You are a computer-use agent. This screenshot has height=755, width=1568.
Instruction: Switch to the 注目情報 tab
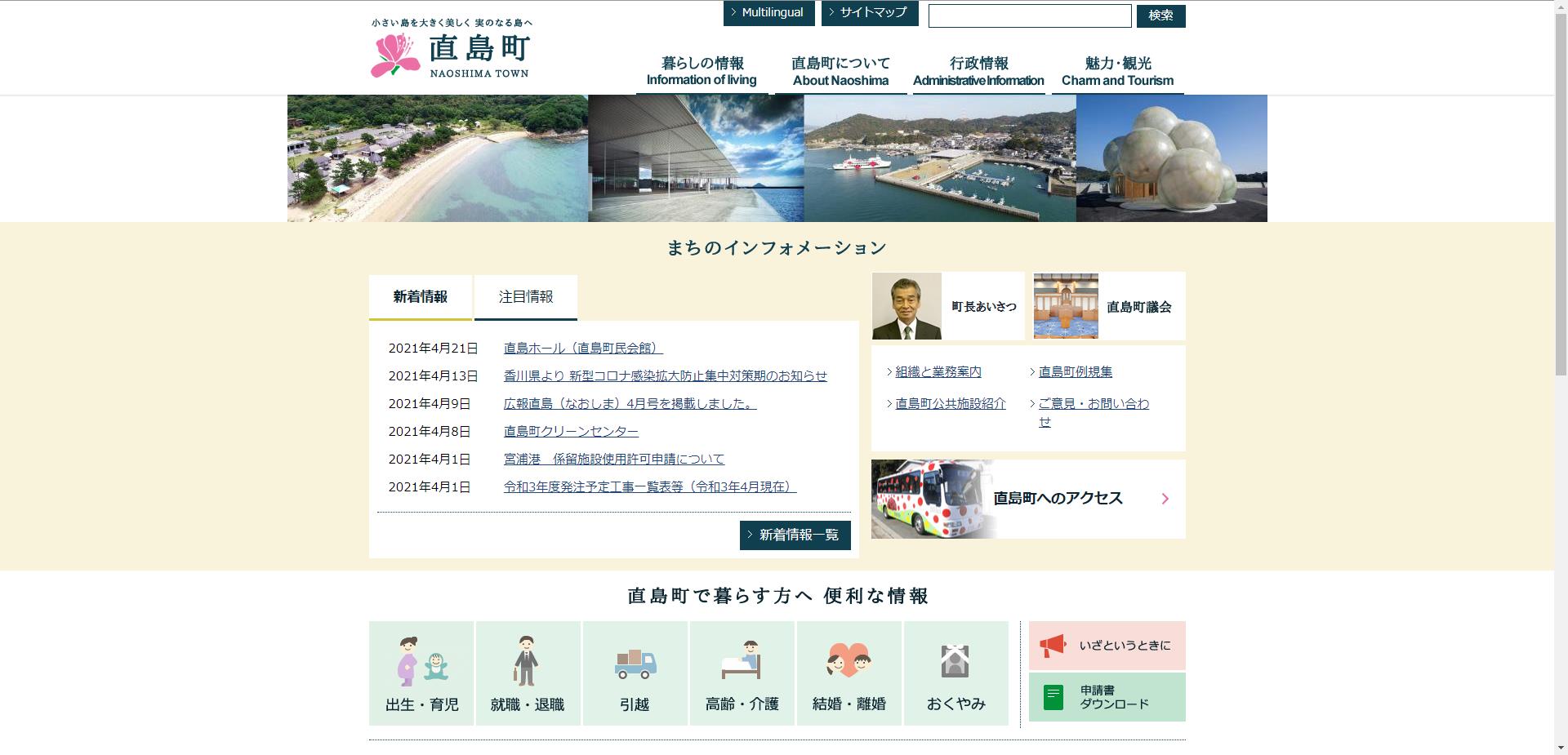pos(525,297)
